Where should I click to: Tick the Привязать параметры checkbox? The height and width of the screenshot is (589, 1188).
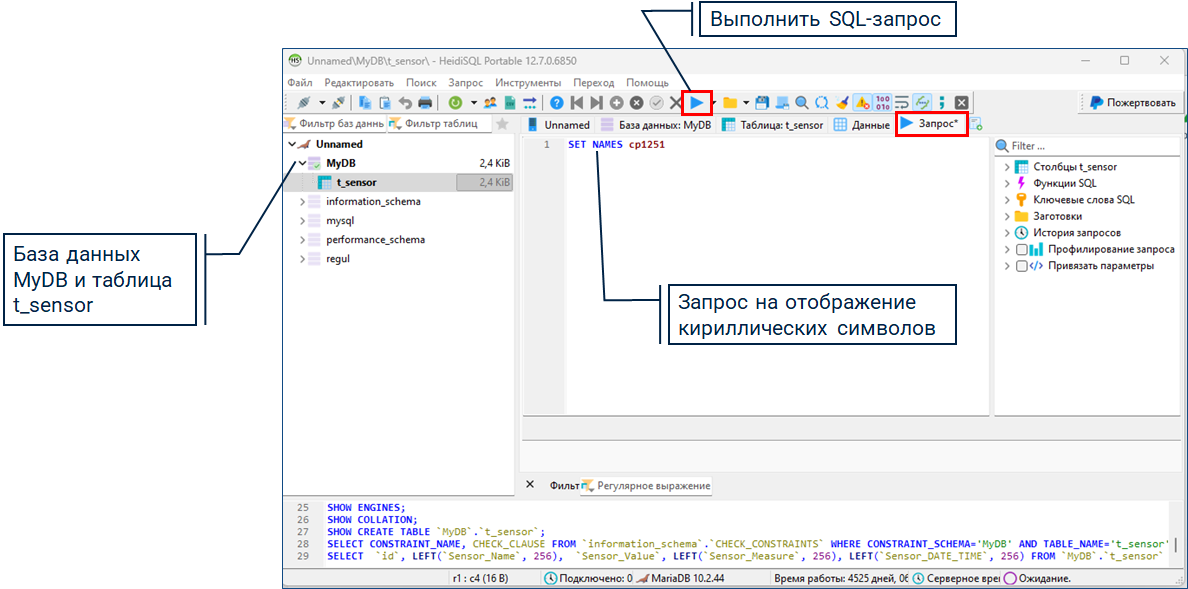click(x=1021, y=266)
